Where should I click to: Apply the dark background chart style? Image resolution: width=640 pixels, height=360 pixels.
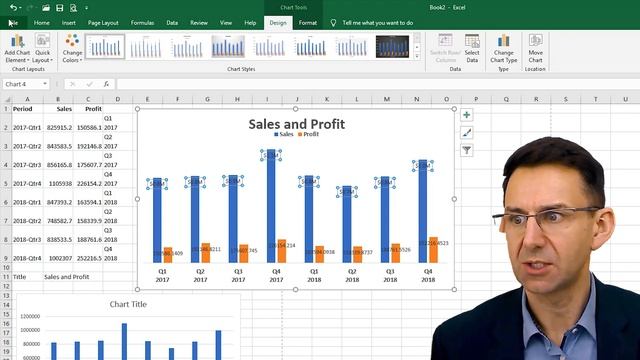(392, 47)
